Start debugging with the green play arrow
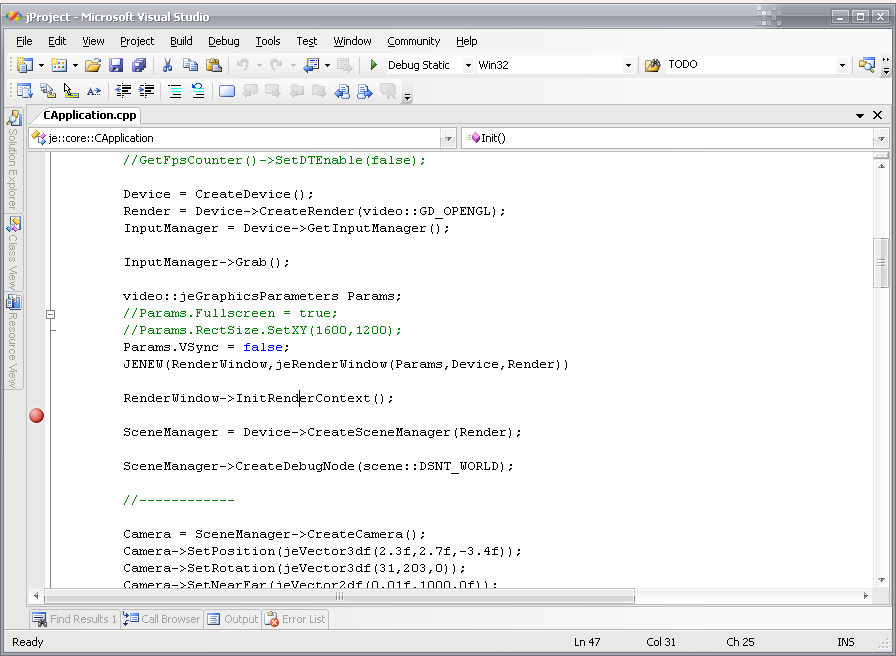 tap(373, 65)
